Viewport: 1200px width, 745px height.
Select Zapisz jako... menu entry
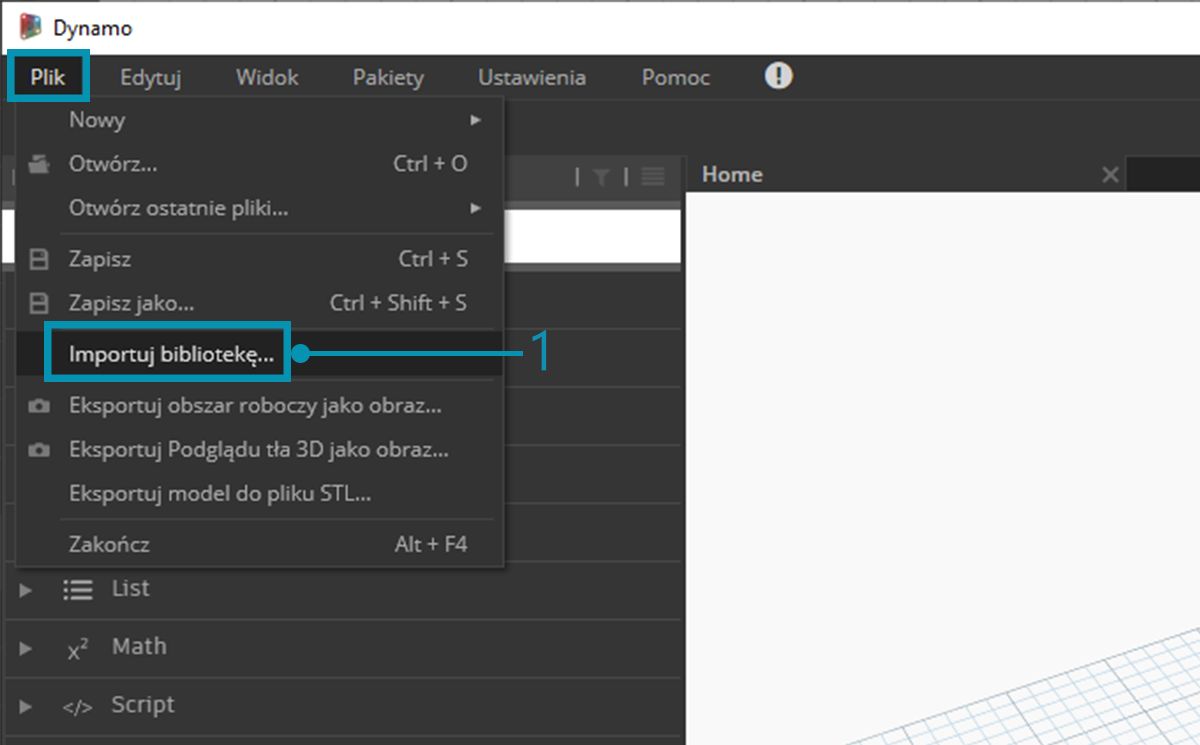point(261,302)
